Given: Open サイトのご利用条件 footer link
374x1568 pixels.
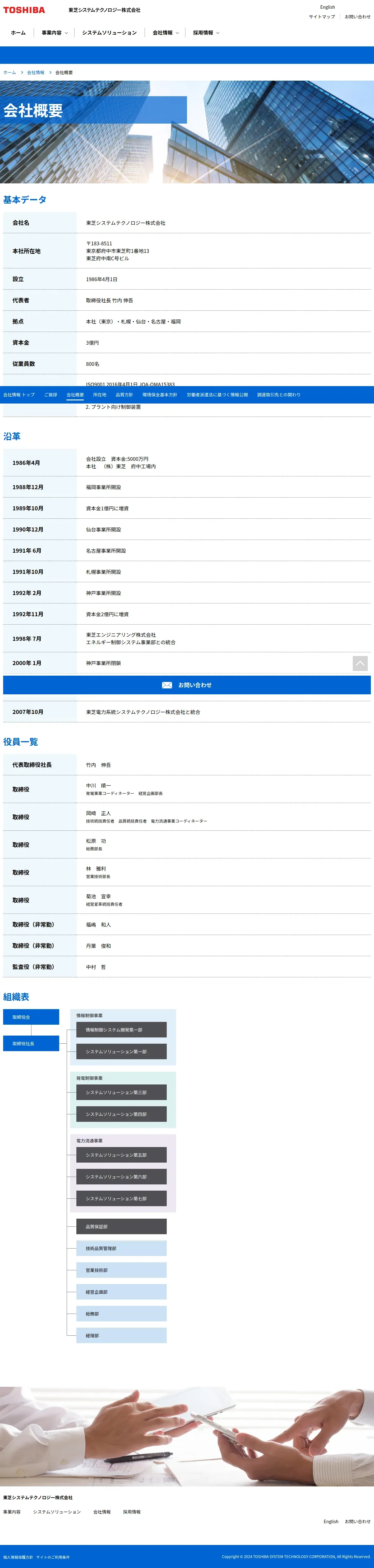Looking at the screenshot, I should coord(53,1557).
